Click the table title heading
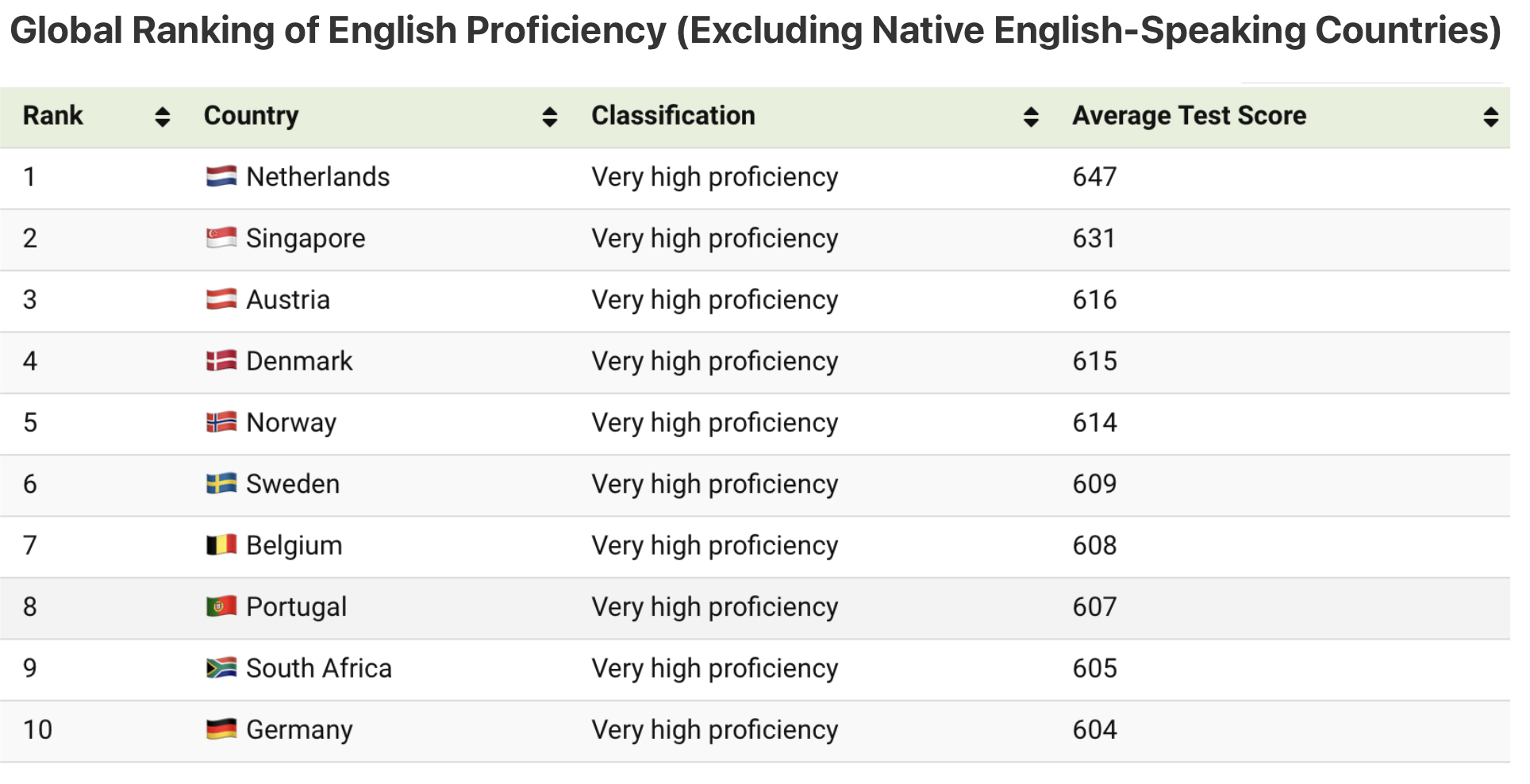Viewport: 1530px width, 784px height. click(755, 31)
